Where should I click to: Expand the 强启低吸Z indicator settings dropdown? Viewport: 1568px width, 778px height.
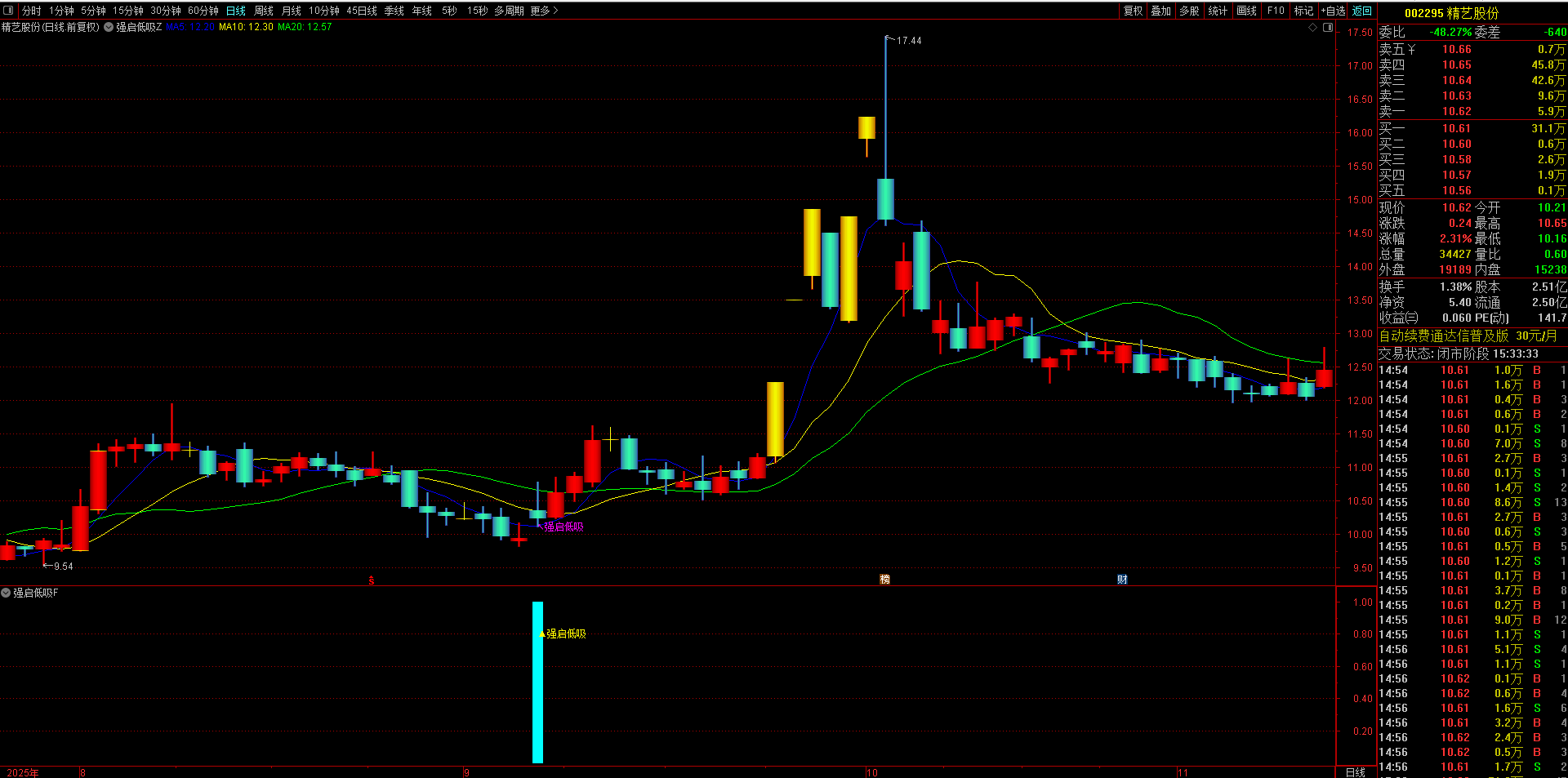point(109,27)
